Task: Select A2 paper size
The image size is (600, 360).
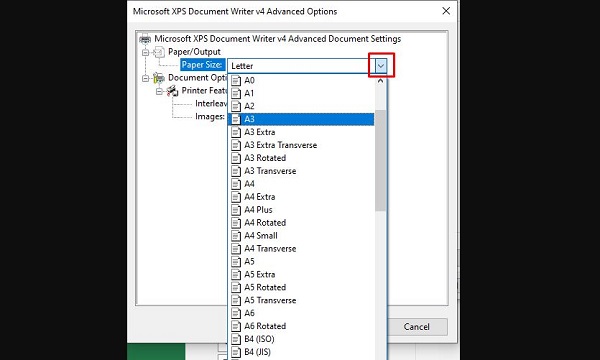Action: [301, 106]
